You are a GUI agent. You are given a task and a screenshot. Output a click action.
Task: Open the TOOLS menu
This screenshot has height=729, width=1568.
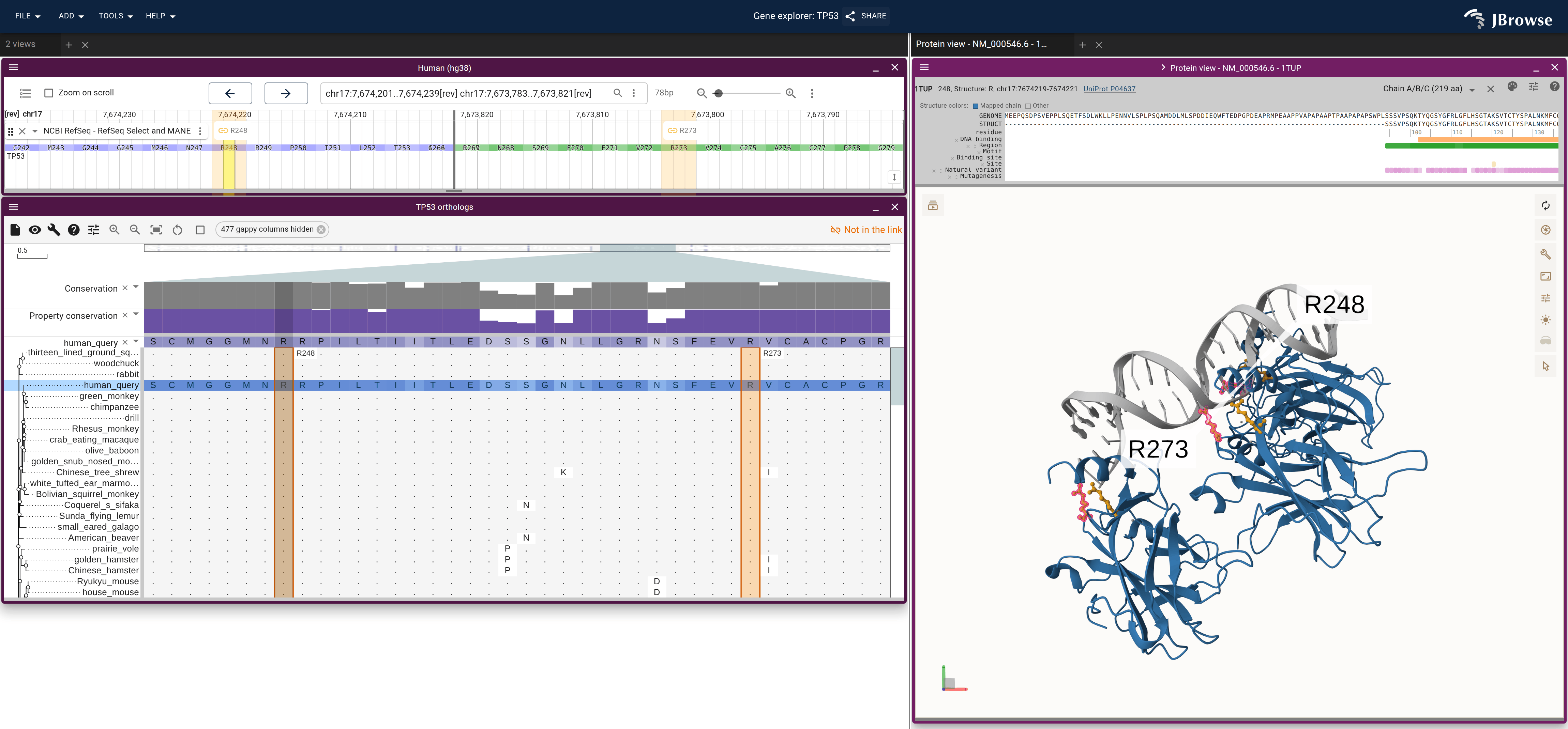click(116, 16)
